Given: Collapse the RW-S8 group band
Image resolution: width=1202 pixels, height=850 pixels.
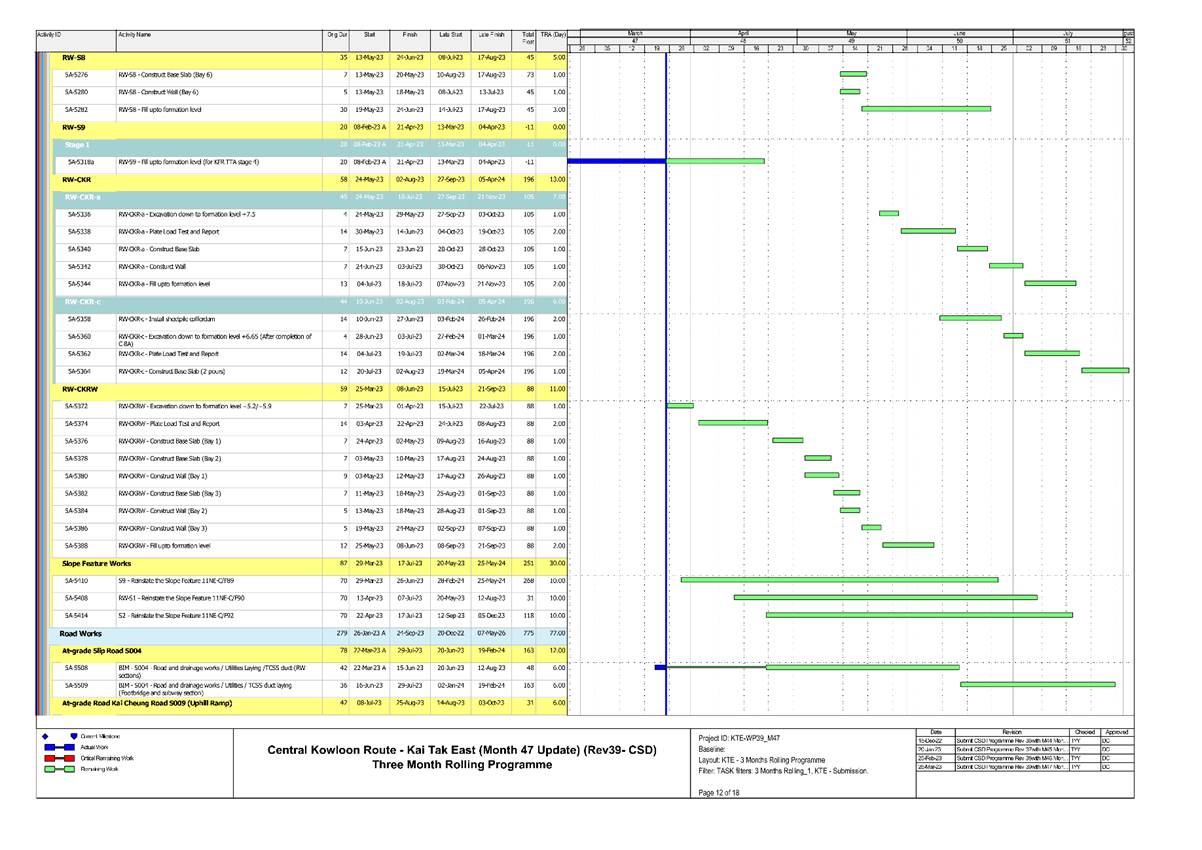Looking at the screenshot, I should (73, 58).
